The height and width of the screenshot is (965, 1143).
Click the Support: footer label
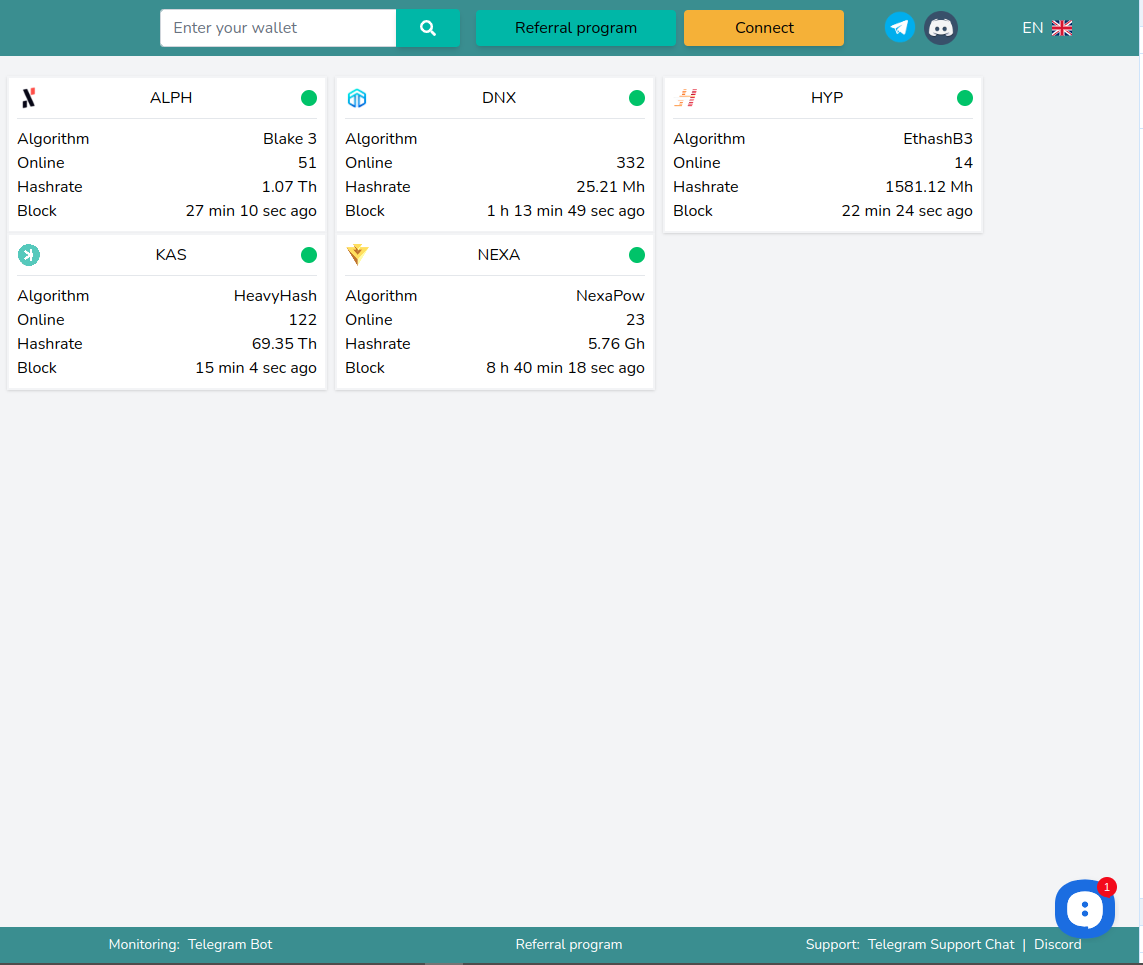(832, 944)
